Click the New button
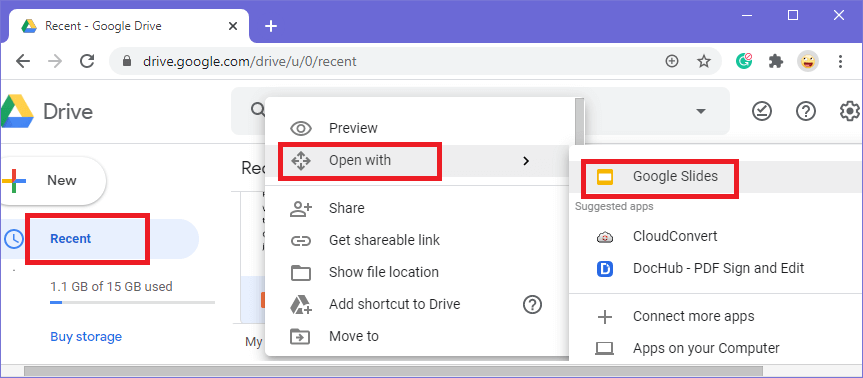 [53, 180]
